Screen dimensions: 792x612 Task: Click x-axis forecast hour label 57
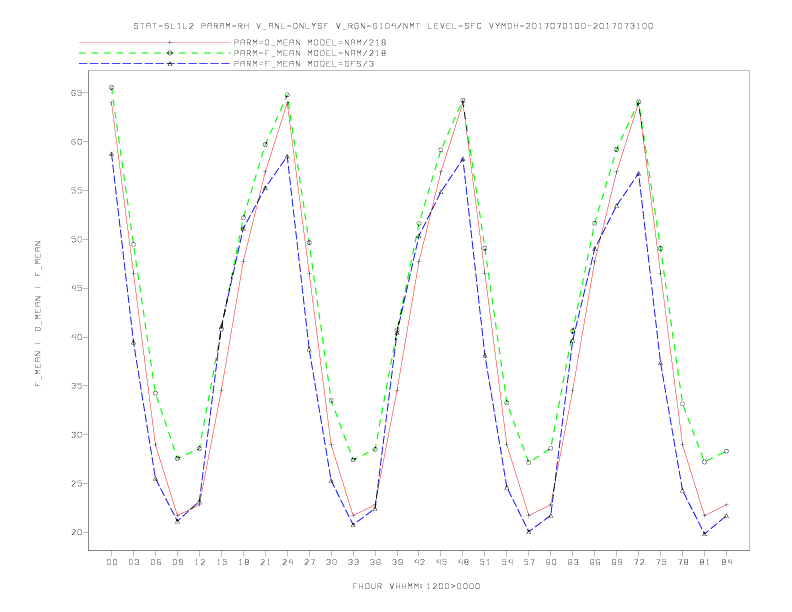click(x=529, y=562)
